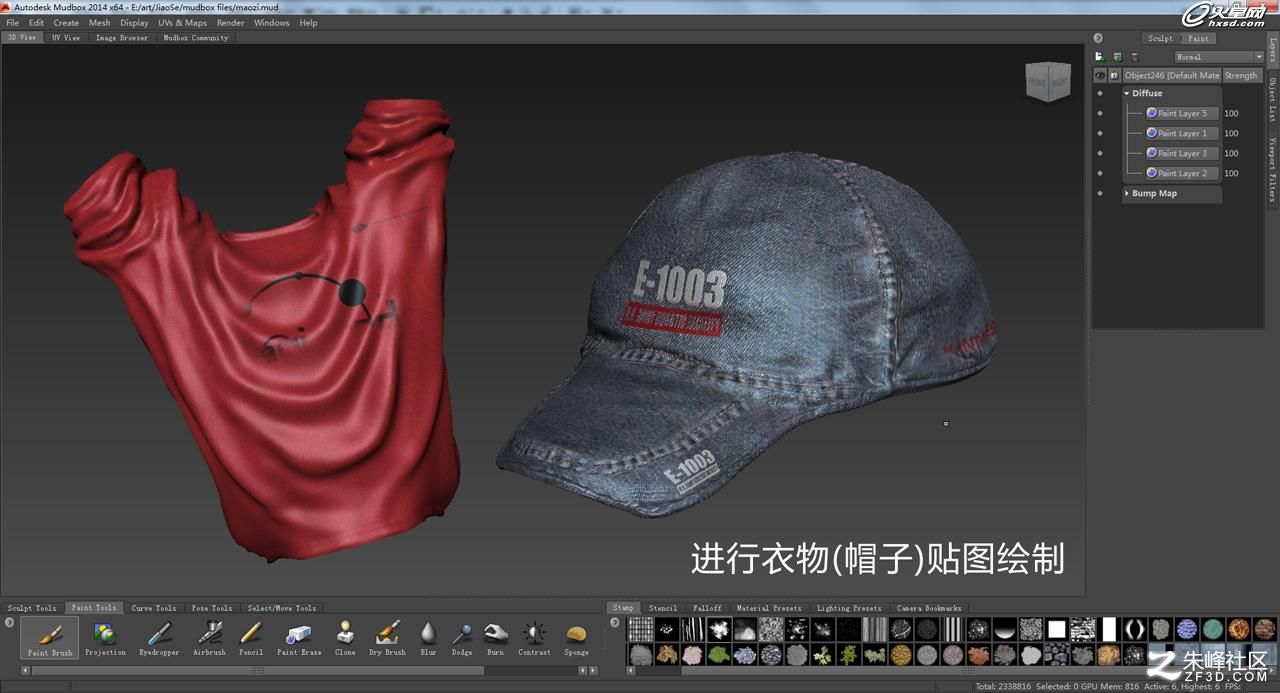
Task: Open the Viewport Filters side tab
Action: point(1273,170)
